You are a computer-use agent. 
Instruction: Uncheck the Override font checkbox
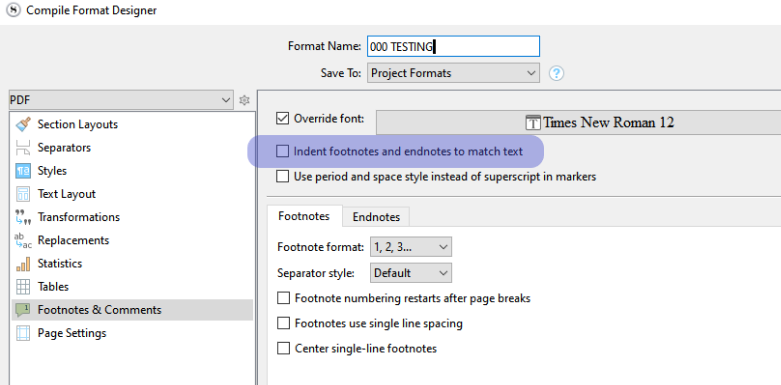(282, 119)
